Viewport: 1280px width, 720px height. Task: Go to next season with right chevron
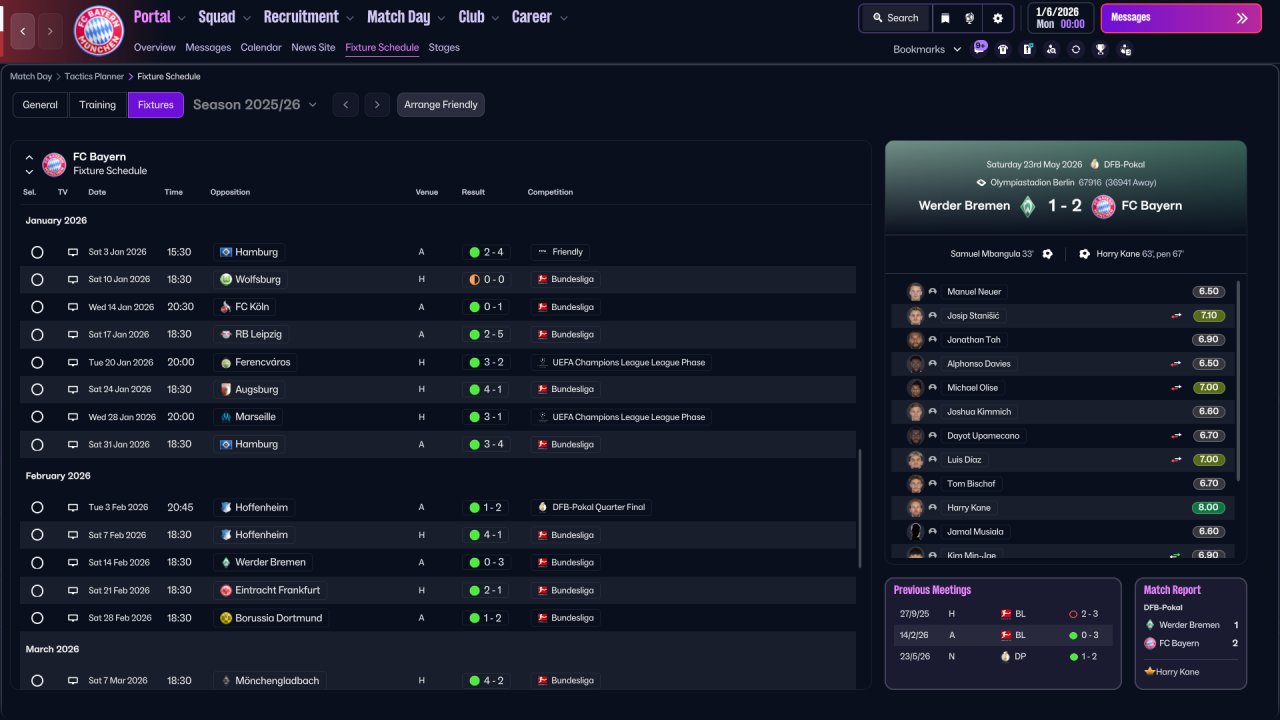377,105
